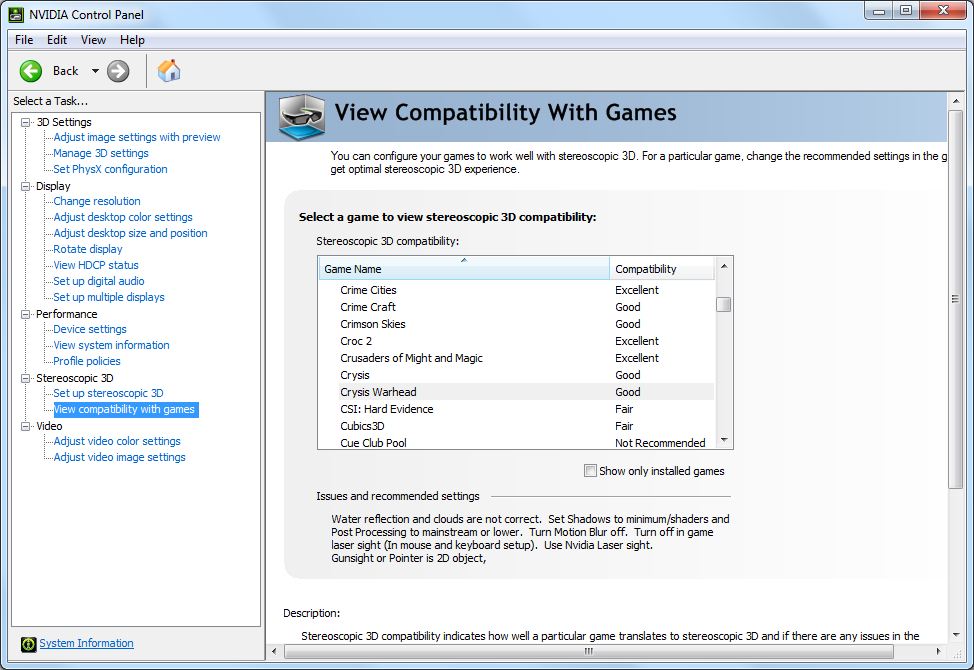Collapse the Performance tree node
The image size is (974, 670).
[x=25, y=314]
